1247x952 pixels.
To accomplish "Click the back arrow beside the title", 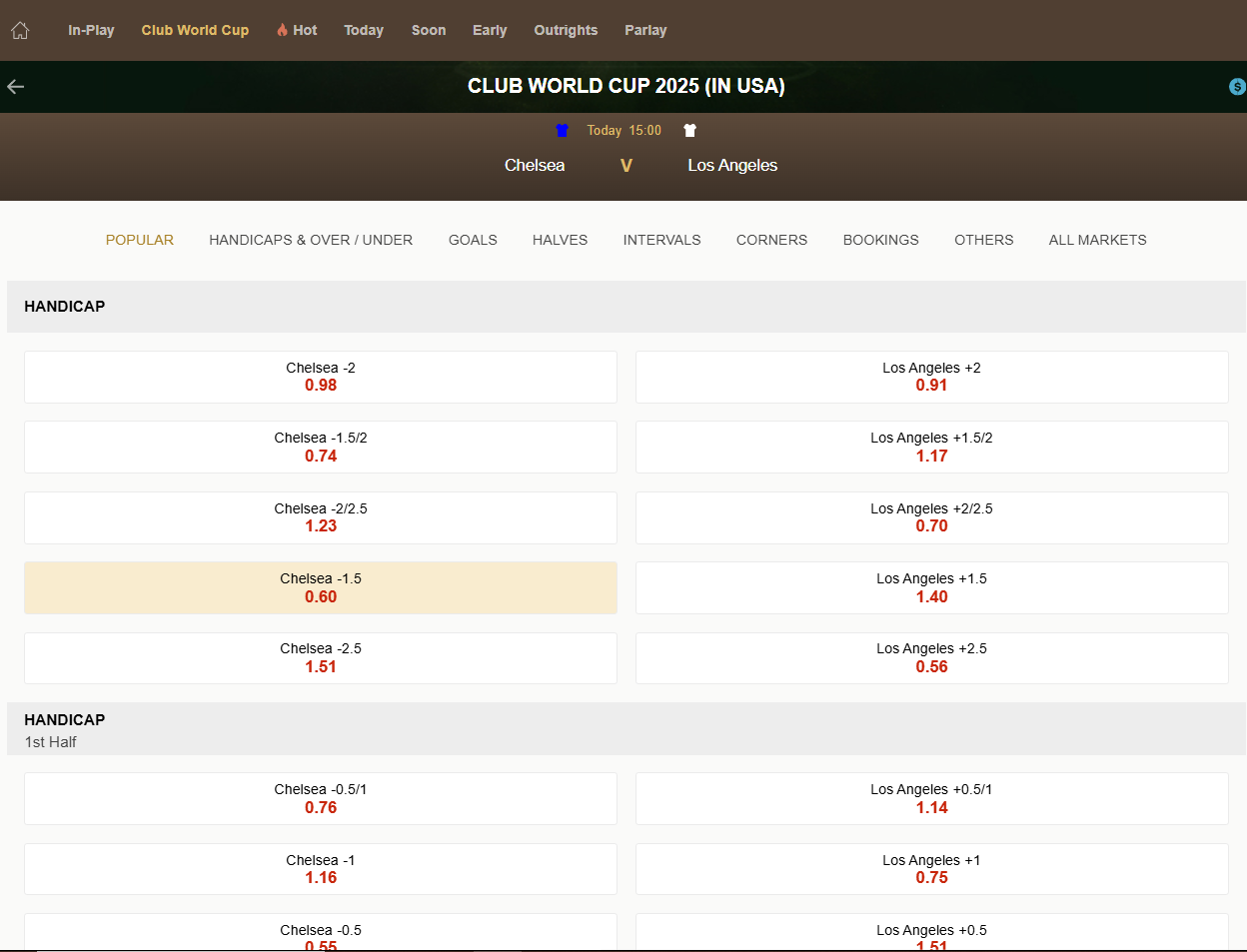I will click(15, 87).
